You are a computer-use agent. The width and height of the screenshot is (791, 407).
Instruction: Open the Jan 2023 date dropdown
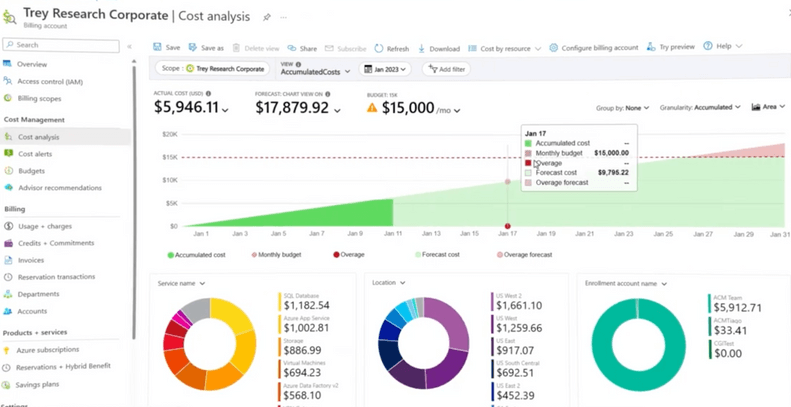[385, 69]
